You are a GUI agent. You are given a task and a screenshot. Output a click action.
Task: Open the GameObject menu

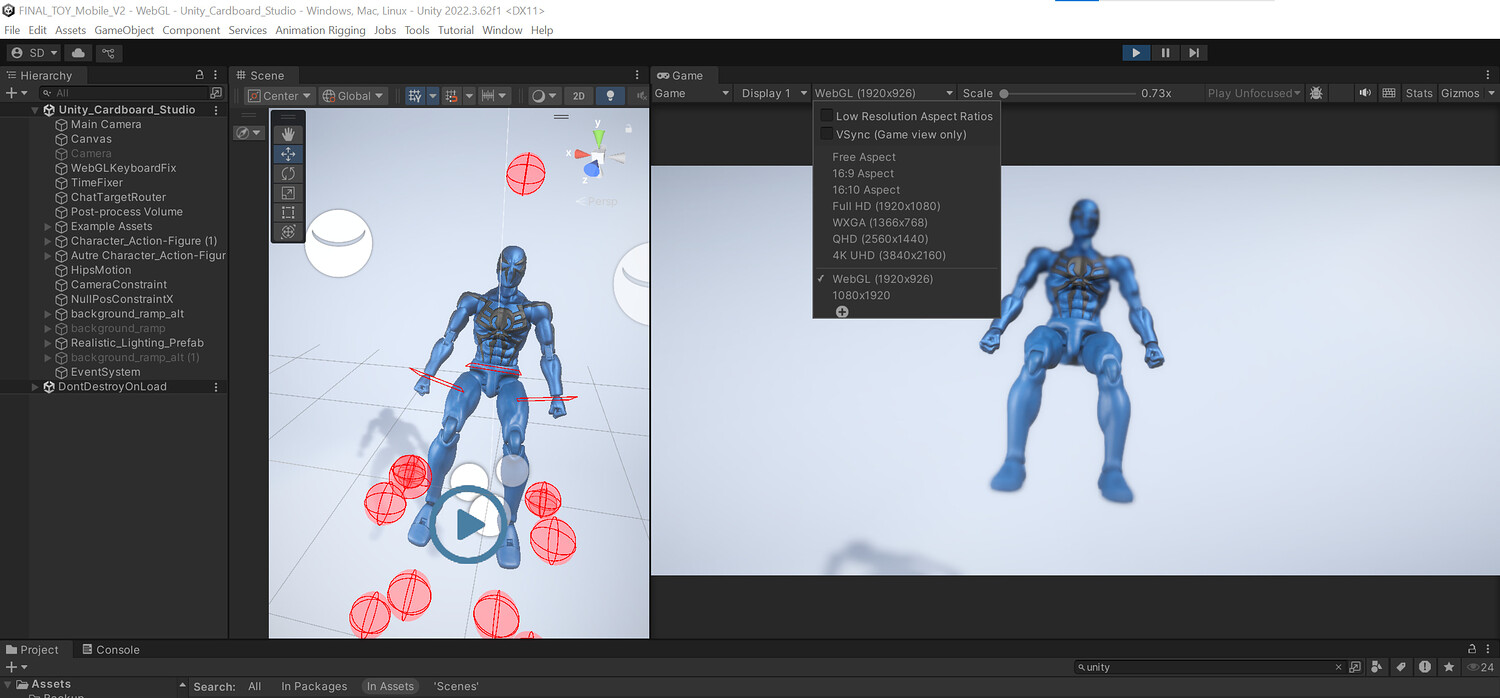(x=124, y=30)
